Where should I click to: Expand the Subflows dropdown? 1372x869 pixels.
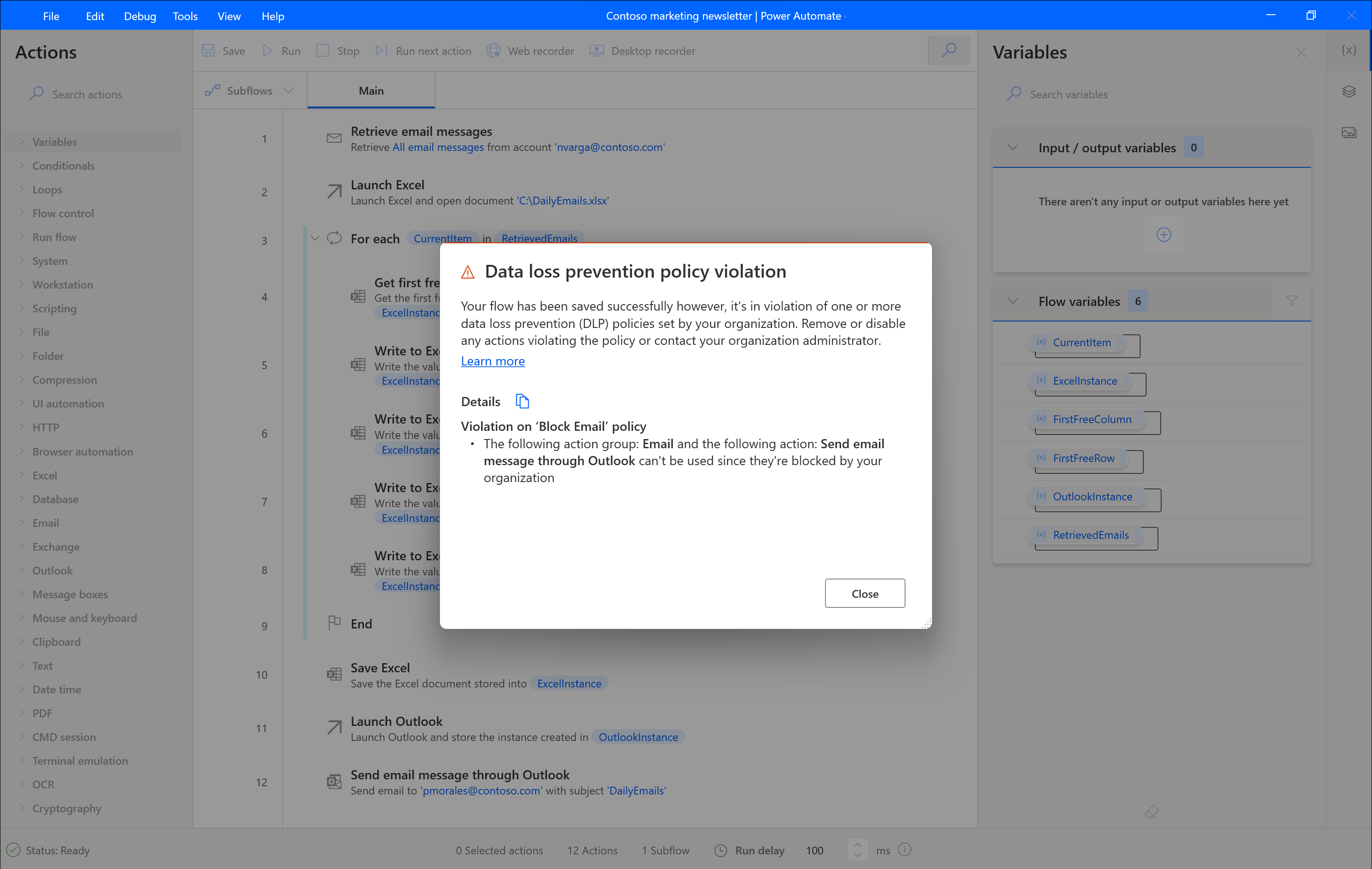[x=286, y=90]
